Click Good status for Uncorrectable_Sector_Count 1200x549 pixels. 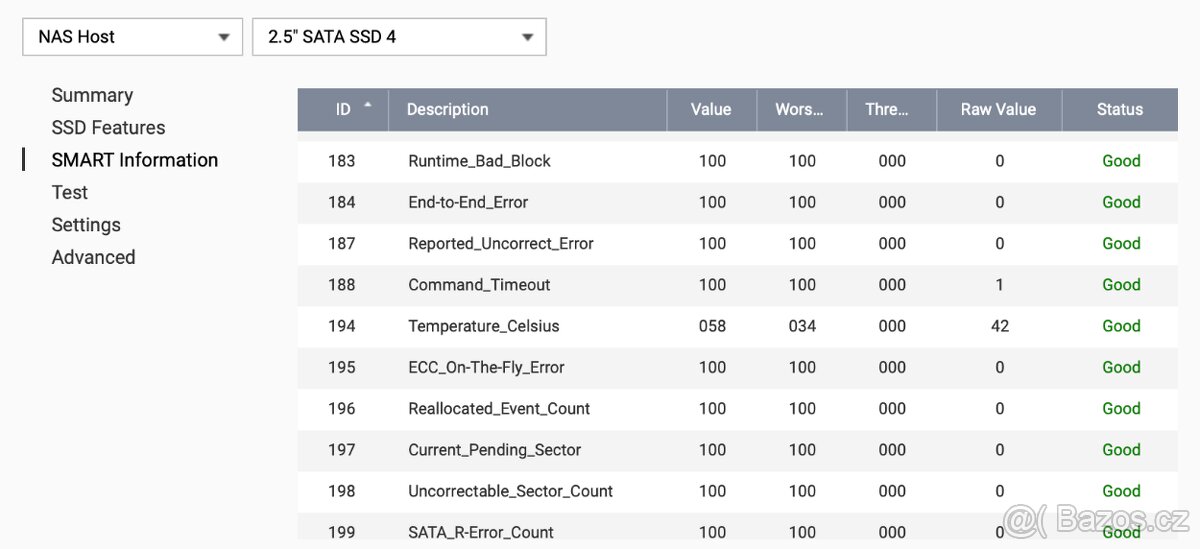(x=1121, y=491)
